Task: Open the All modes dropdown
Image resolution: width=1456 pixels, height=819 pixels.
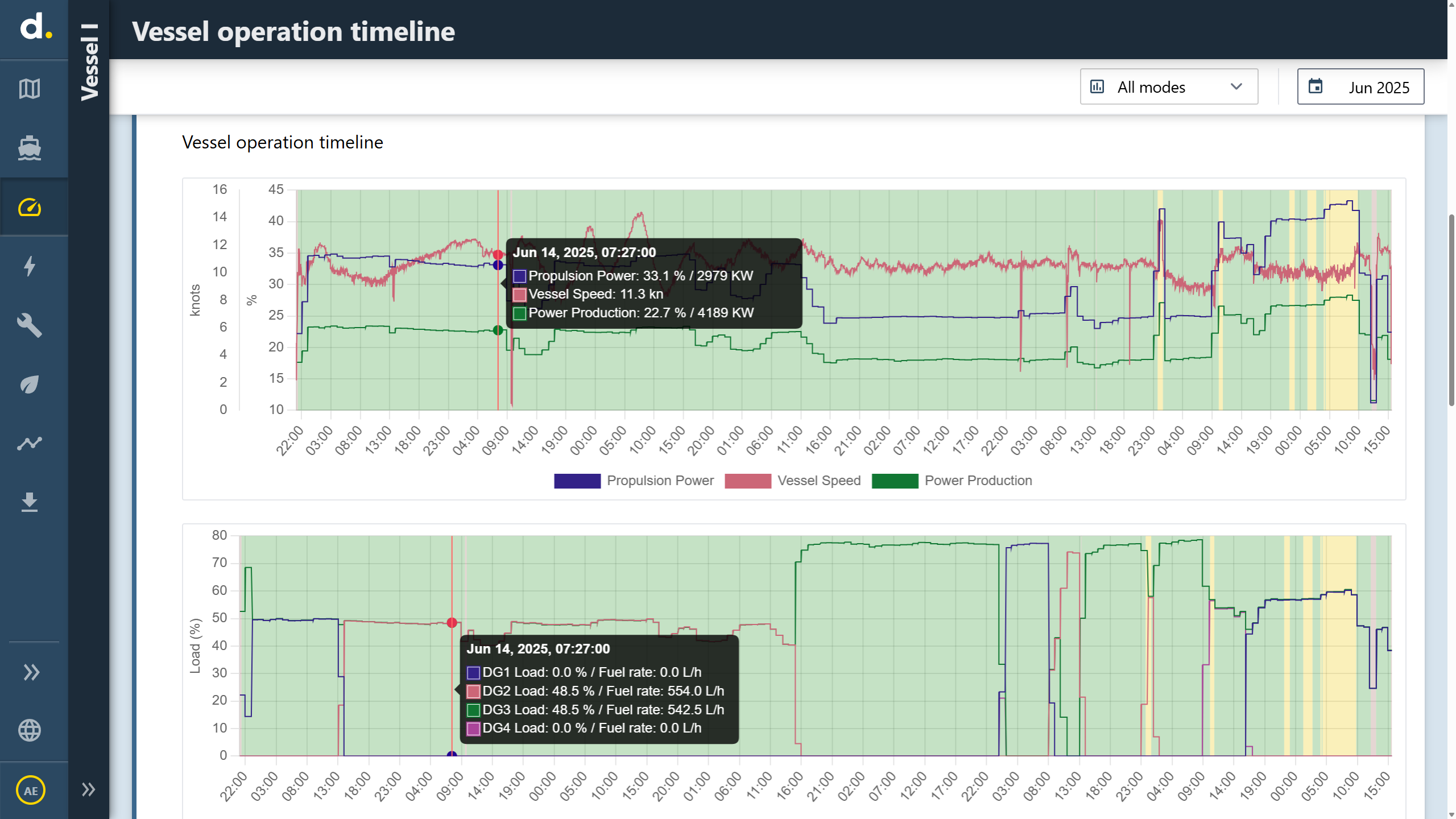Action: [x=1169, y=86]
